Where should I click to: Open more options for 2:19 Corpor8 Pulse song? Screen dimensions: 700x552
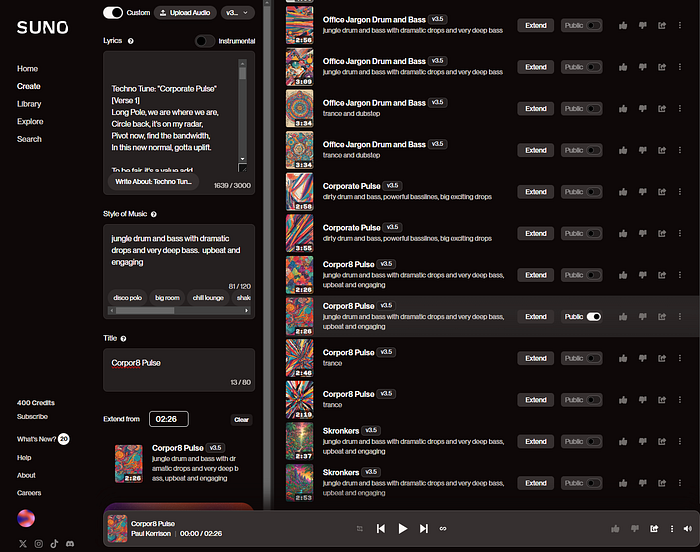tap(679, 400)
